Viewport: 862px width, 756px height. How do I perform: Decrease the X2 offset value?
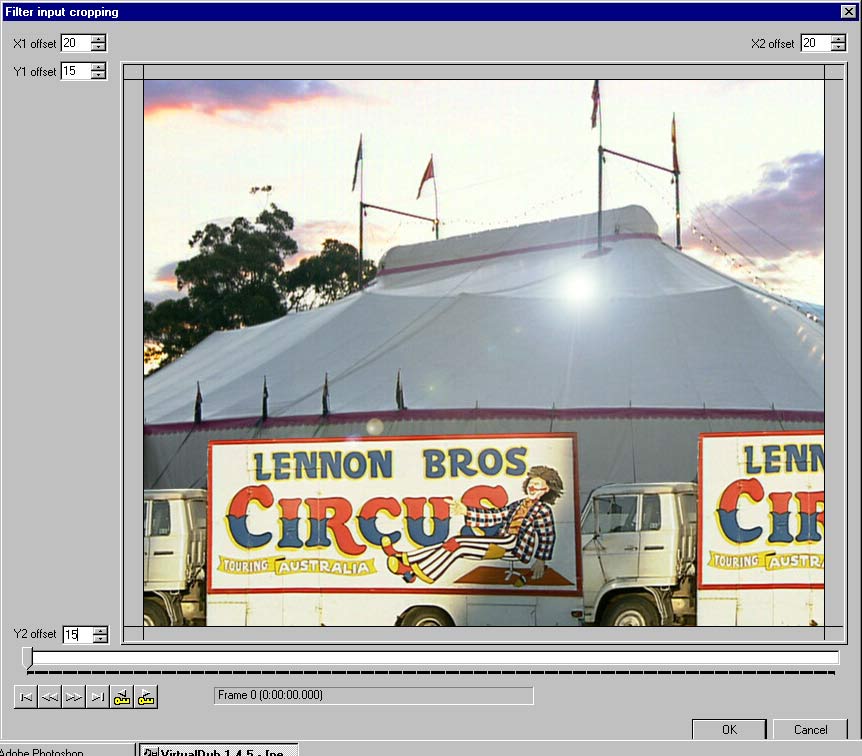[x=838, y=47]
